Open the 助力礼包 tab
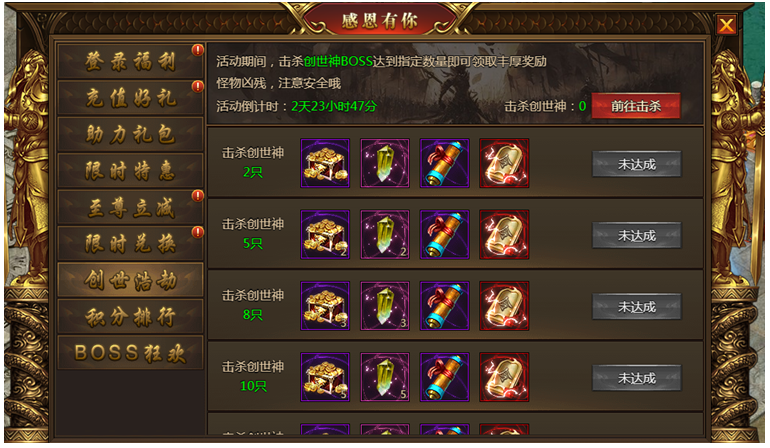770x448 pixels. pos(130,134)
